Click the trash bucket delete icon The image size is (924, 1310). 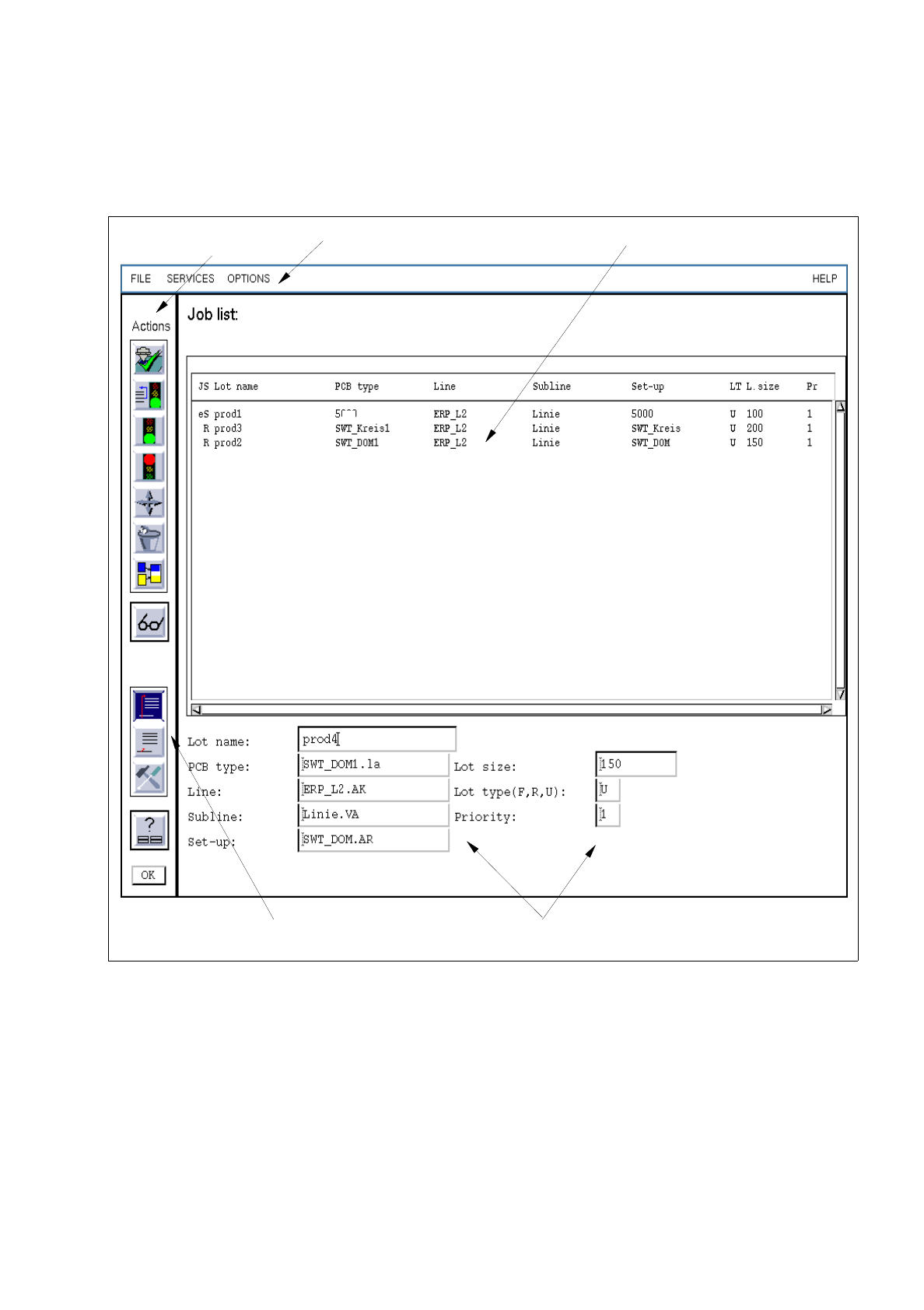pos(149,538)
